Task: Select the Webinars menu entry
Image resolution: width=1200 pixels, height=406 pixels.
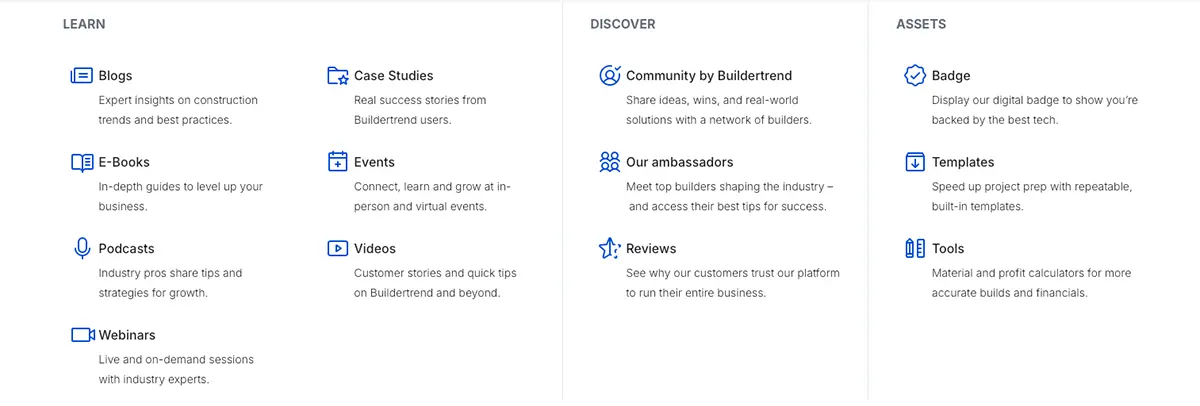Action: pos(127,335)
